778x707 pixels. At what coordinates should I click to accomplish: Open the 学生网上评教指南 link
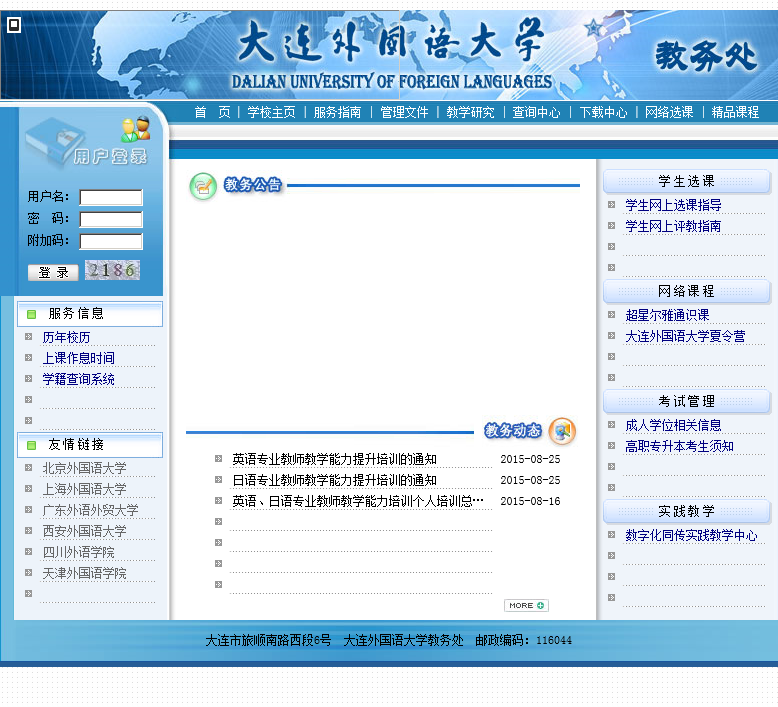pos(673,226)
